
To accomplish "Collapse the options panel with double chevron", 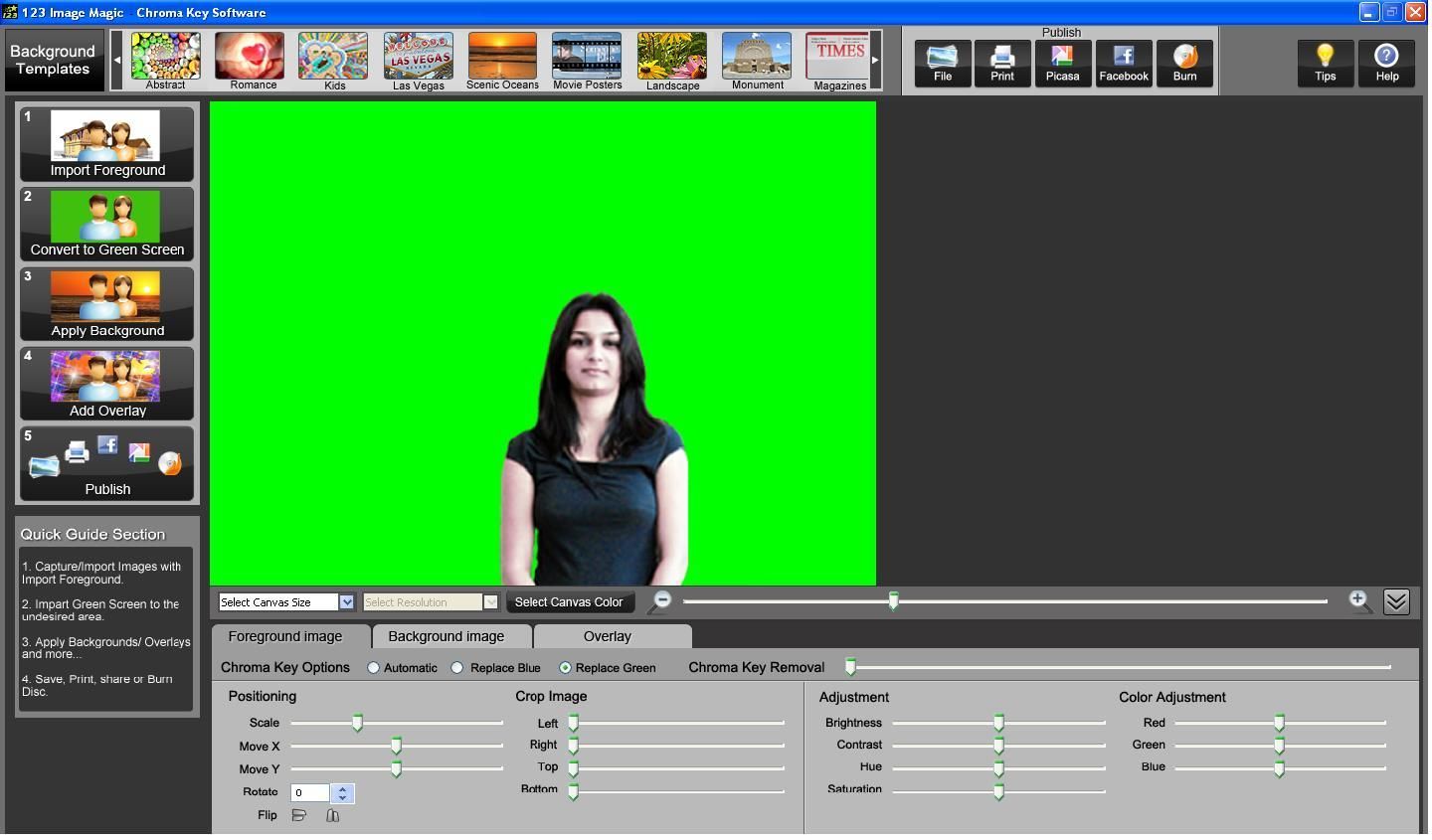I will (x=1396, y=601).
